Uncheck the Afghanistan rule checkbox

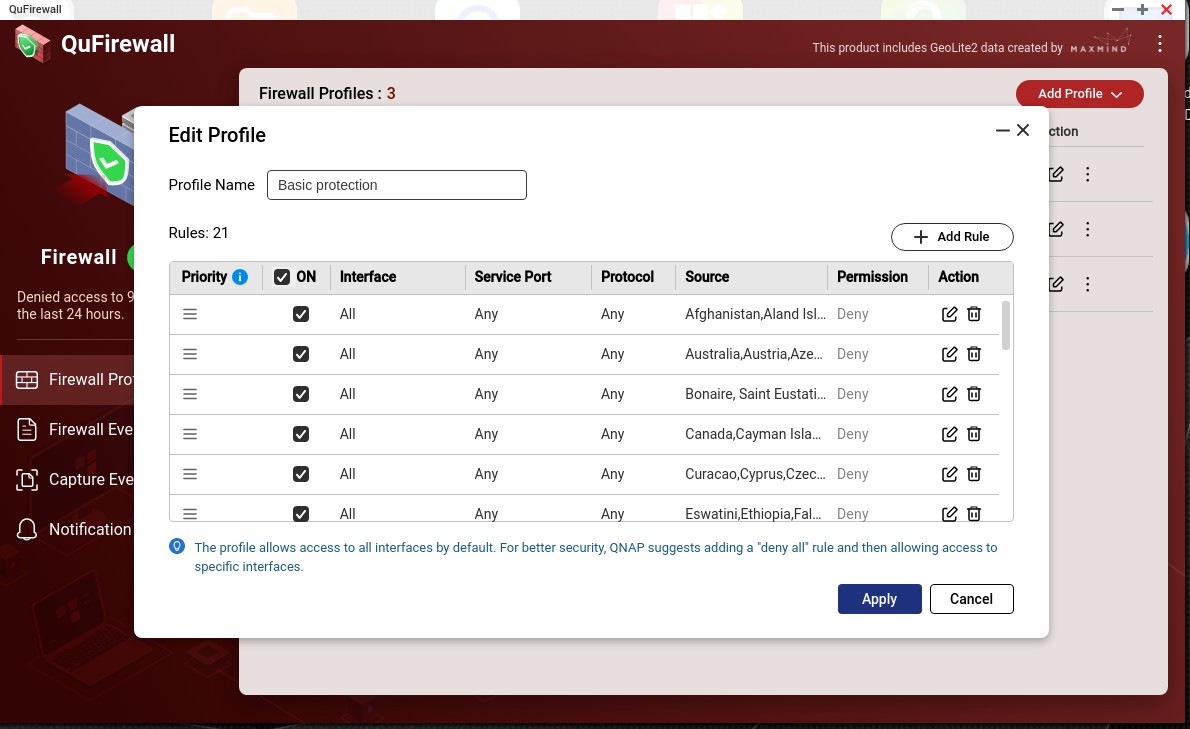[301, 314]
